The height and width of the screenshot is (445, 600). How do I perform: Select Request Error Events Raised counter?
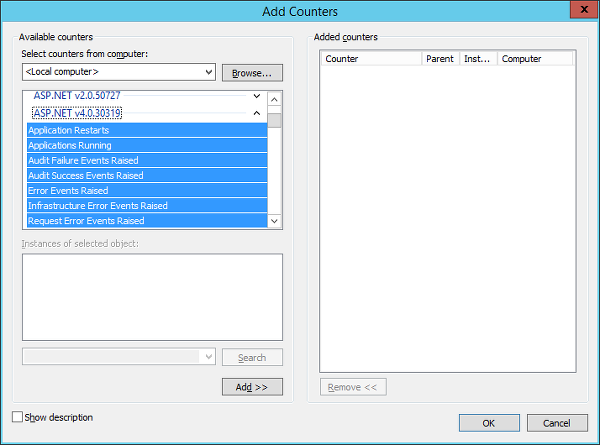147,220
